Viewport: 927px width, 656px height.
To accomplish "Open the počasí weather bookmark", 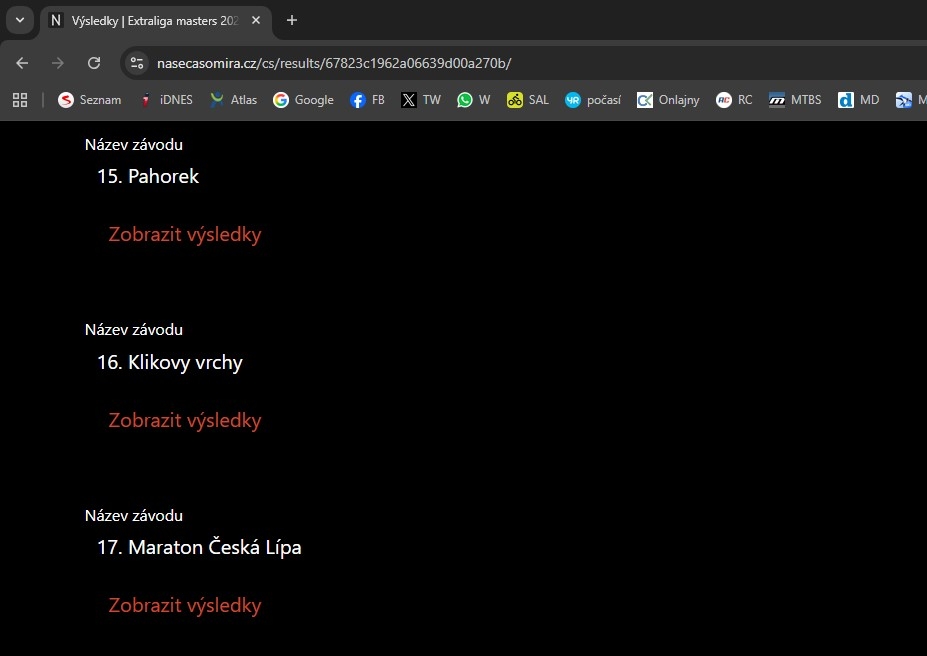I will click(x=593, y=100).
